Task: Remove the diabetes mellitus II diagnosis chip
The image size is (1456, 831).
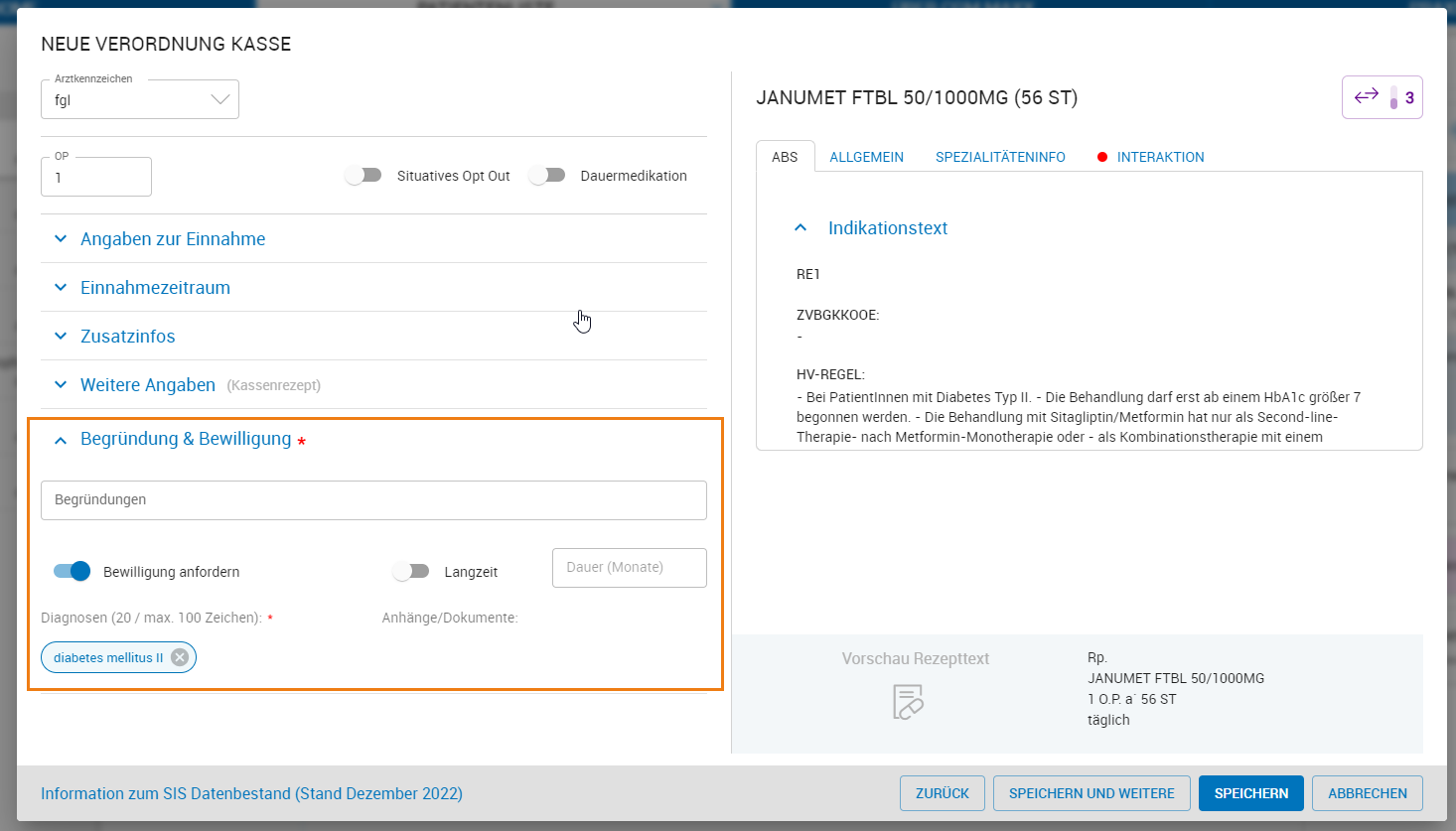Action: [x=180, y=657]
